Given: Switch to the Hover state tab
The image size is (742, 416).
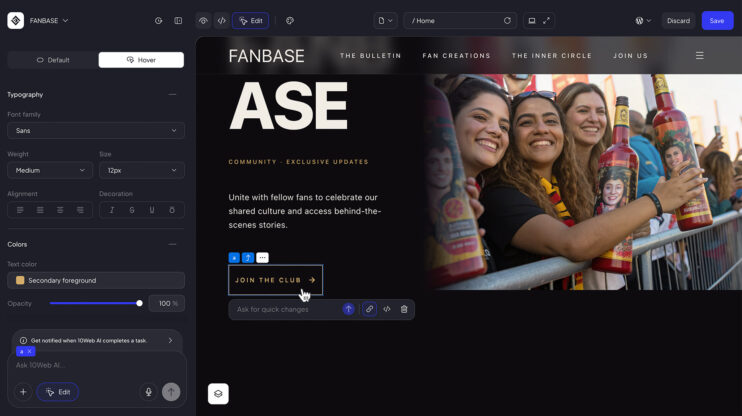Looking at the screenshot, I should click(141, 60).
